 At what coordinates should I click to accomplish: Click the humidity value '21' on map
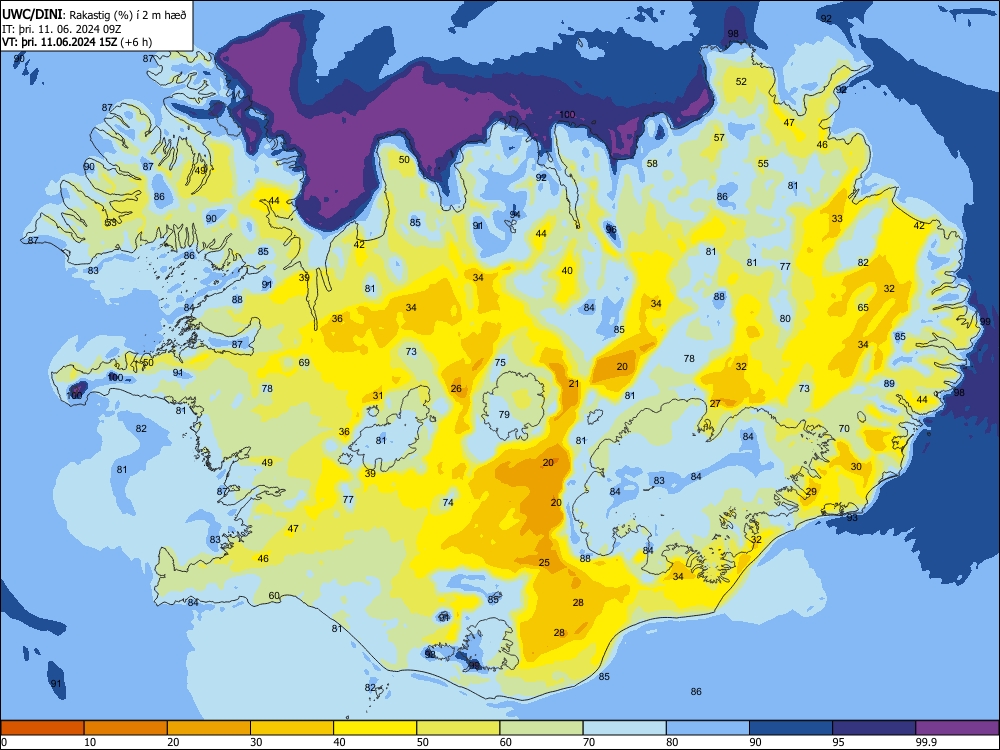pyautogui.click(x=574, y=384)
